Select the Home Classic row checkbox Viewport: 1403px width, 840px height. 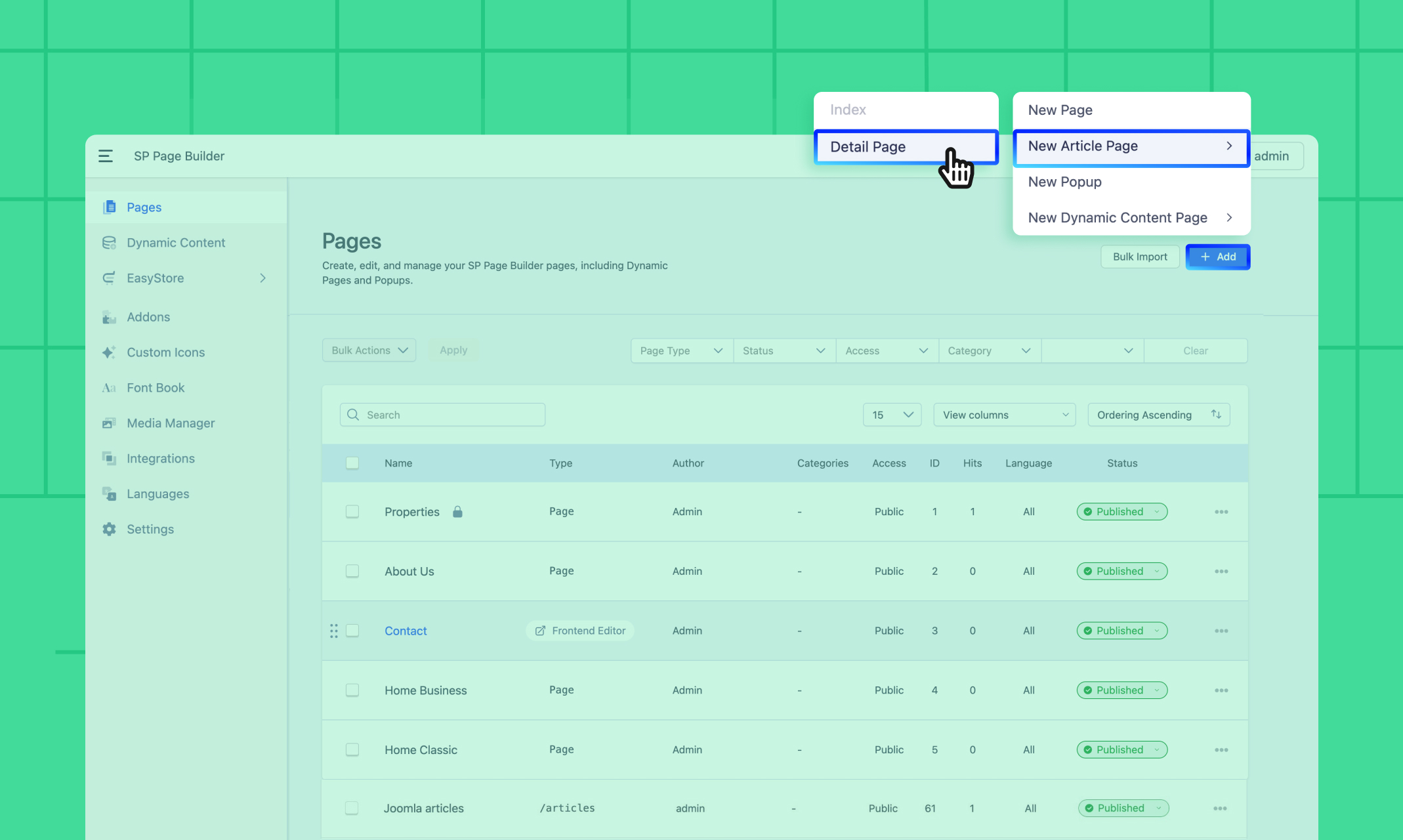tap(352, 749)
